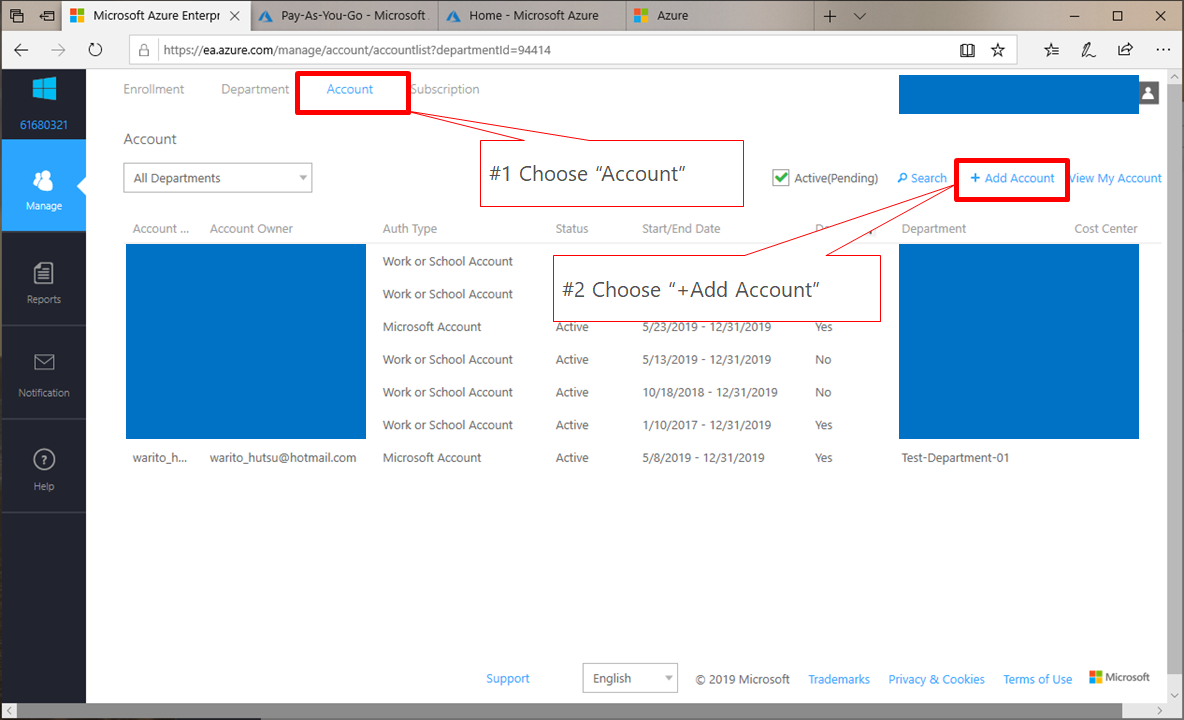The width and height of the screenshot is (1184, 720).
Task: Click the browser address bar URL
Action: coord(356,50)
